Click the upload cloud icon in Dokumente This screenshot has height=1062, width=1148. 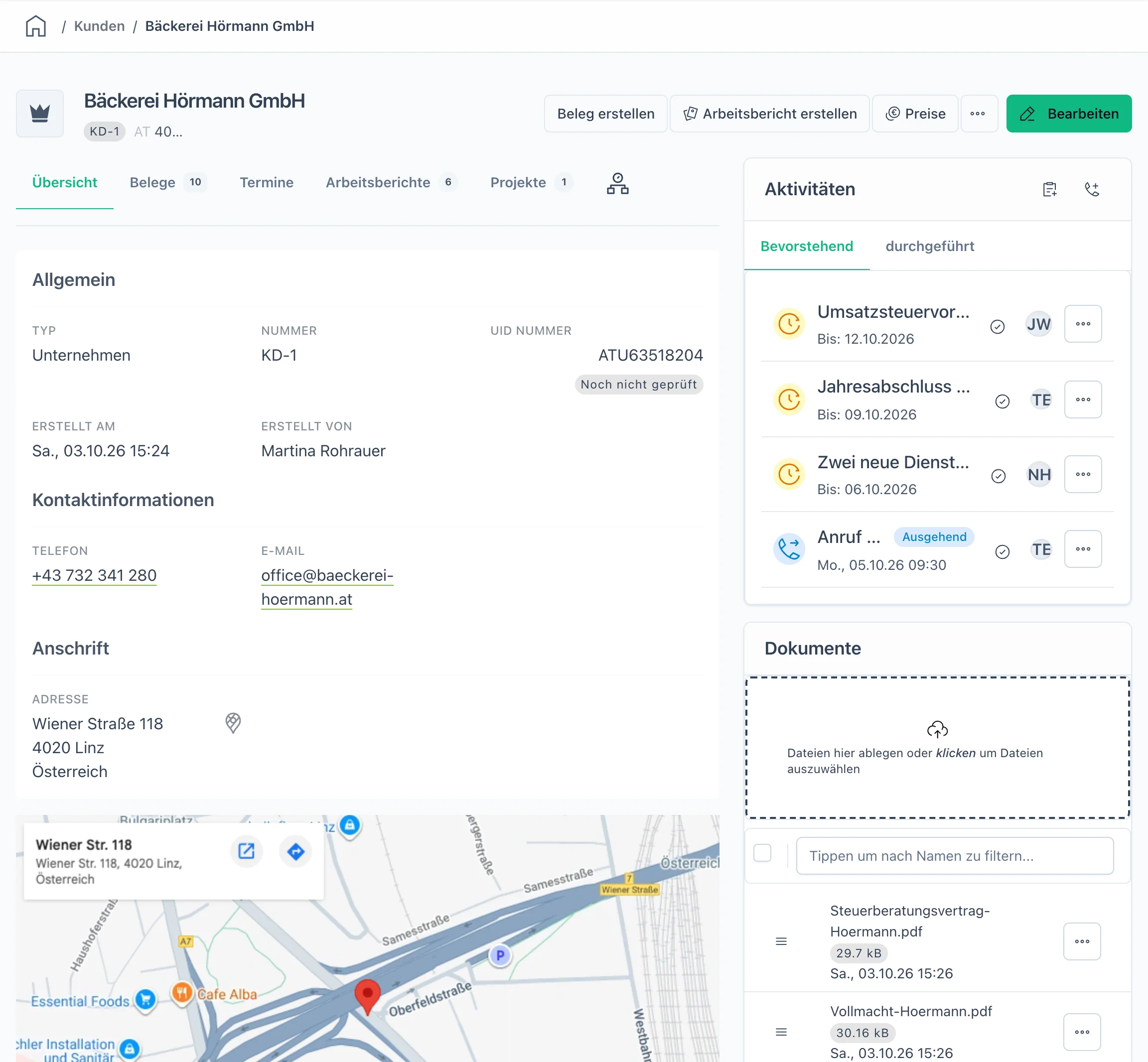click(937, 729)
